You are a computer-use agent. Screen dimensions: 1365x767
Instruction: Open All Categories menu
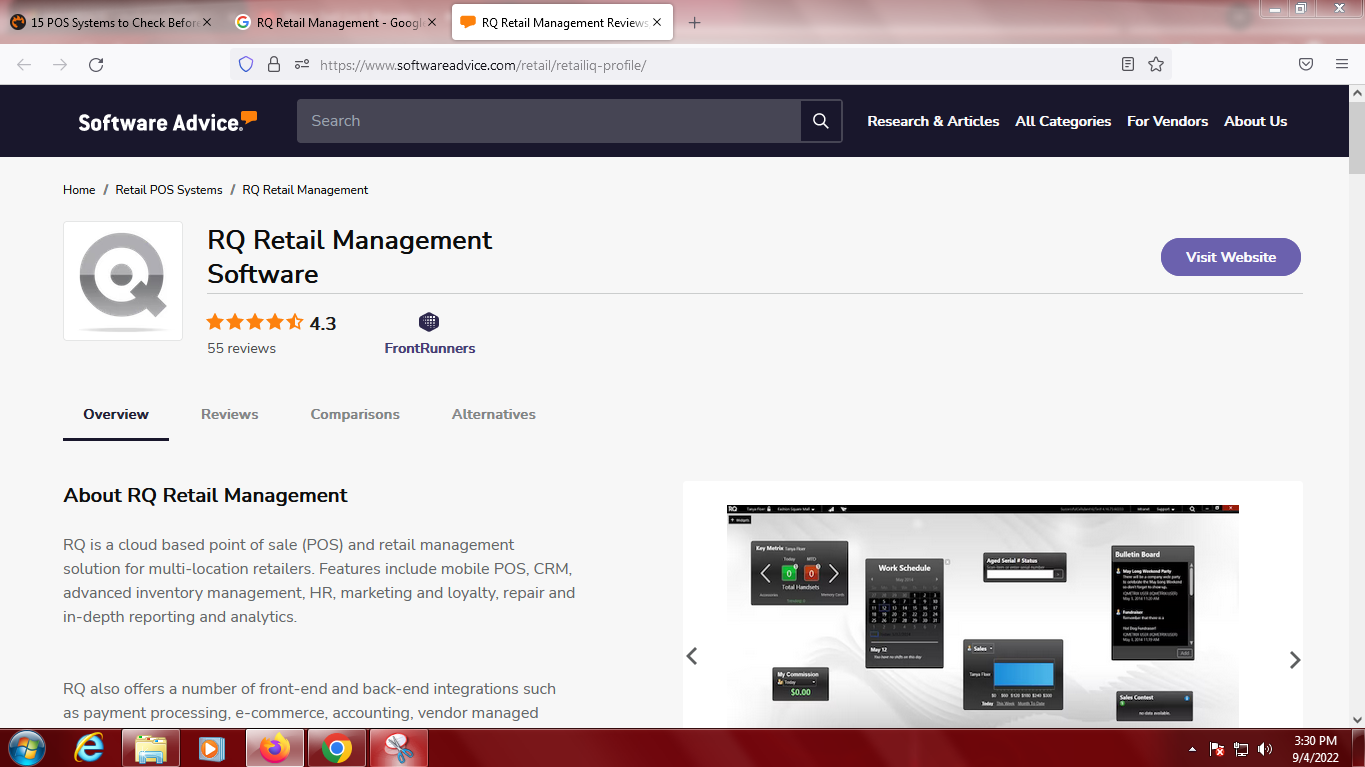click(1063, 121)
